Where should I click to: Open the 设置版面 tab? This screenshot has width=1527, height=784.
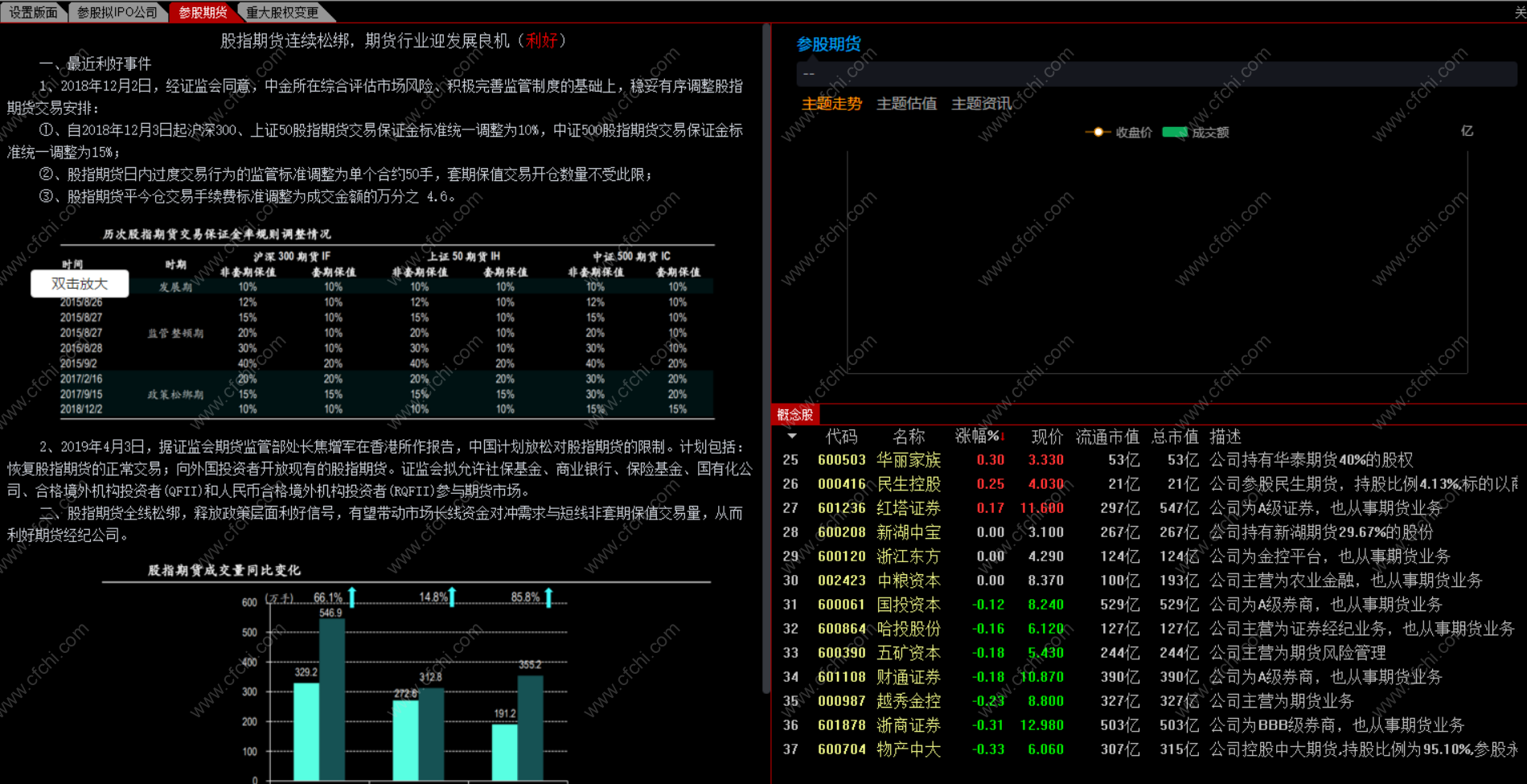(33, 12)
